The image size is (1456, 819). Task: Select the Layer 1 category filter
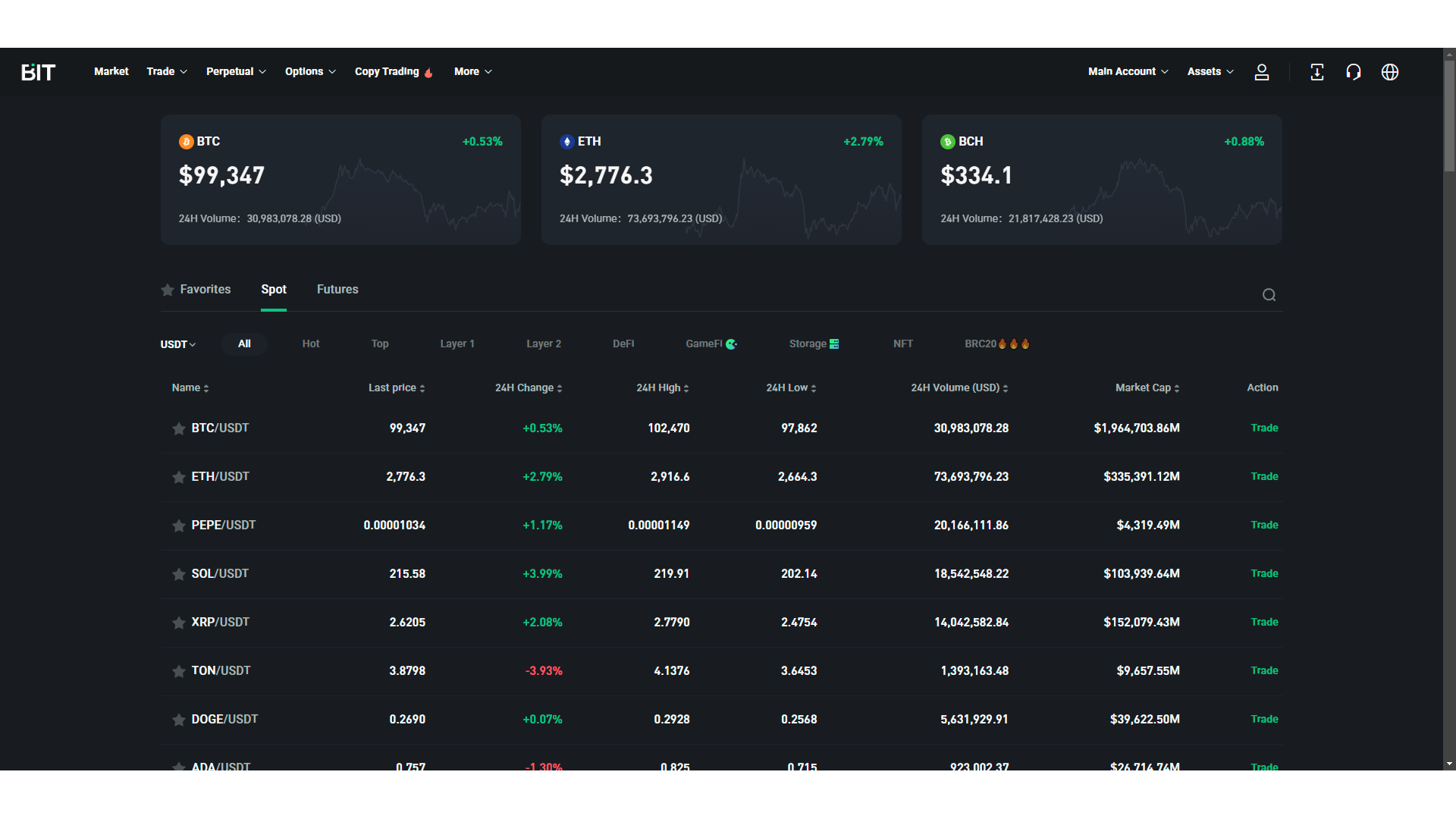457,344
